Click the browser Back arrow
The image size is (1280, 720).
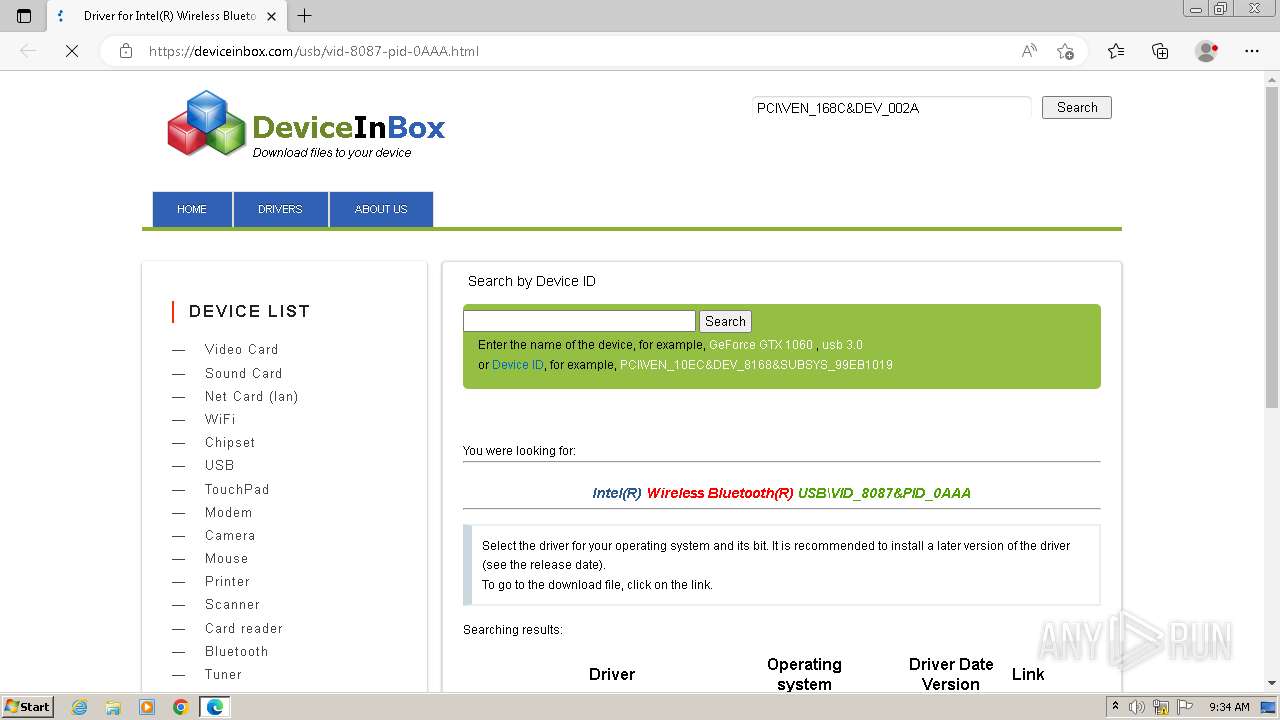click(x=28, y=51)
